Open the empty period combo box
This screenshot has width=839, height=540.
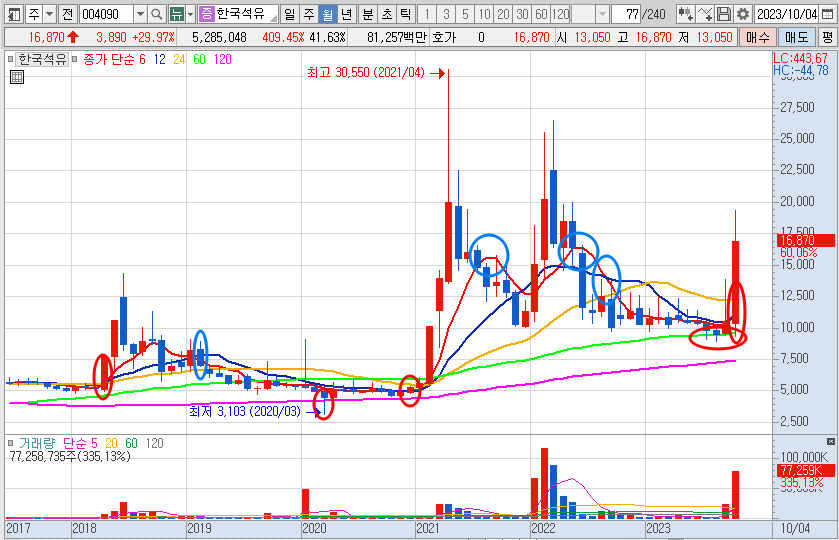pos(590,14)
